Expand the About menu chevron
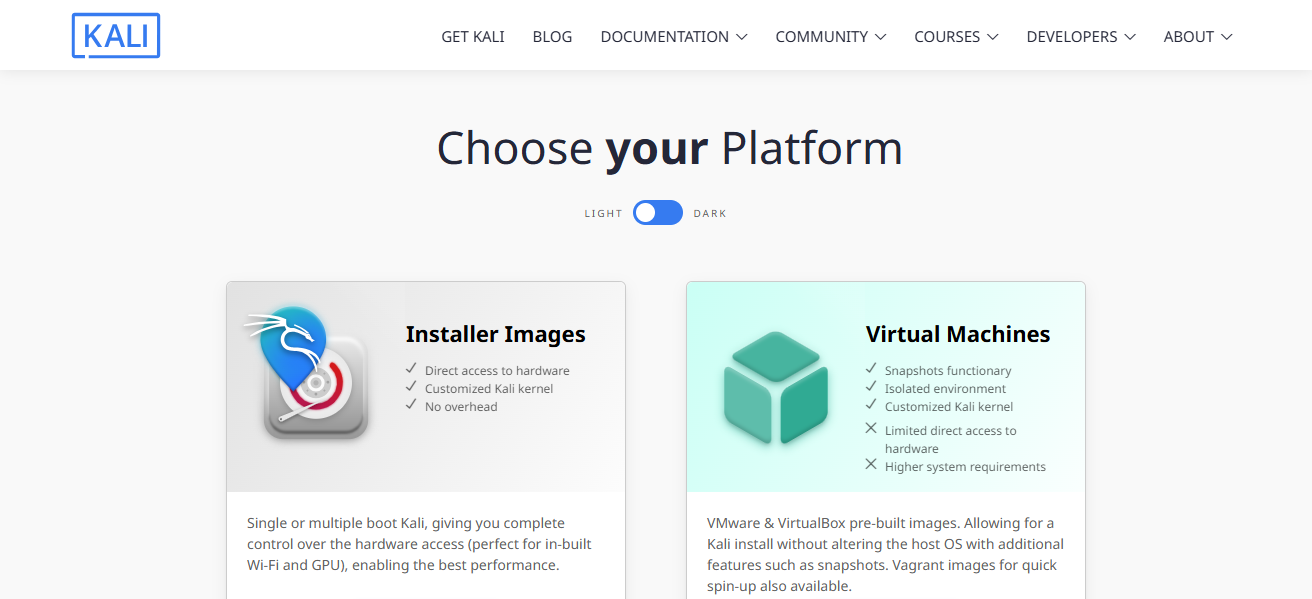The height and width of the screenshot is (599, 1312). 1226,37
